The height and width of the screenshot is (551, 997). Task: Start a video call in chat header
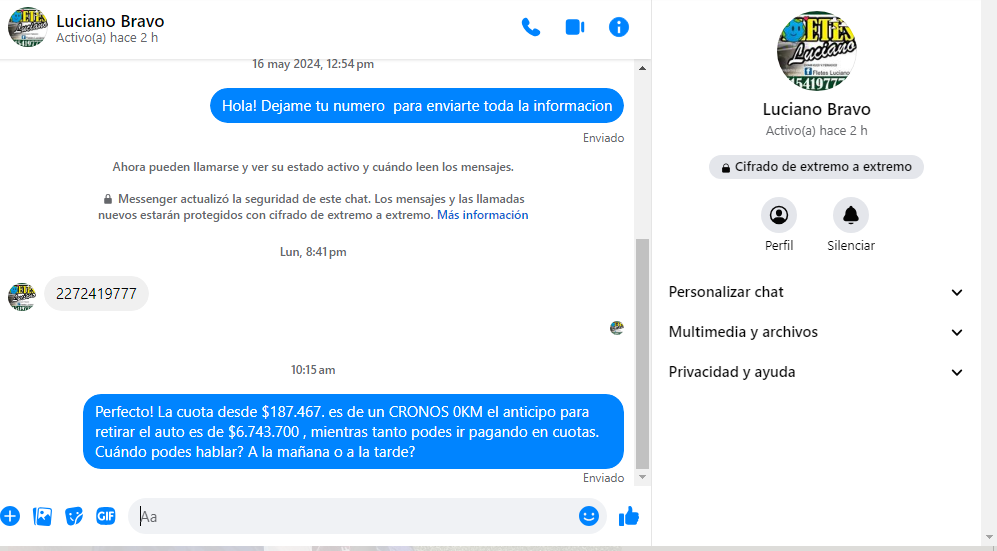575,27
